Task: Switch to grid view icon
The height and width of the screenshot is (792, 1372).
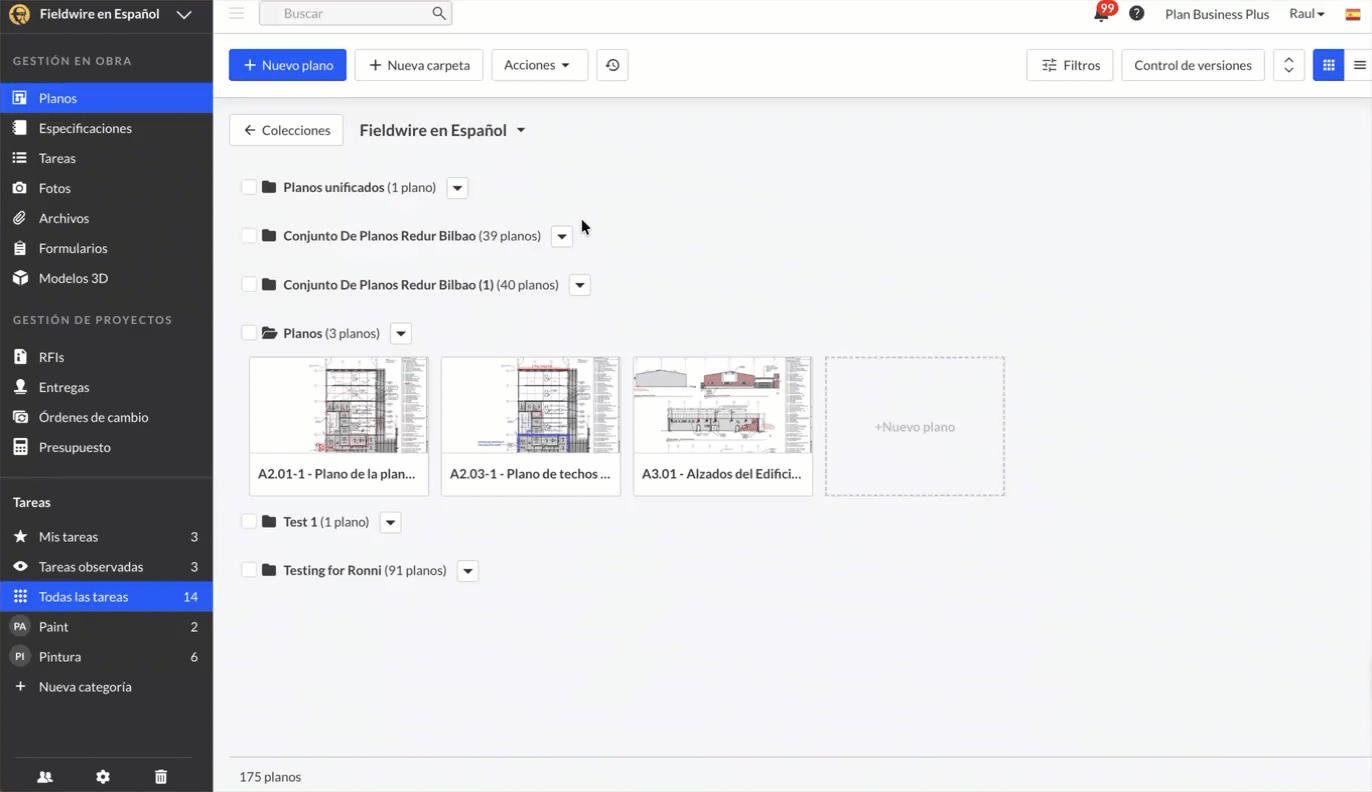Action: [1328, 65]
